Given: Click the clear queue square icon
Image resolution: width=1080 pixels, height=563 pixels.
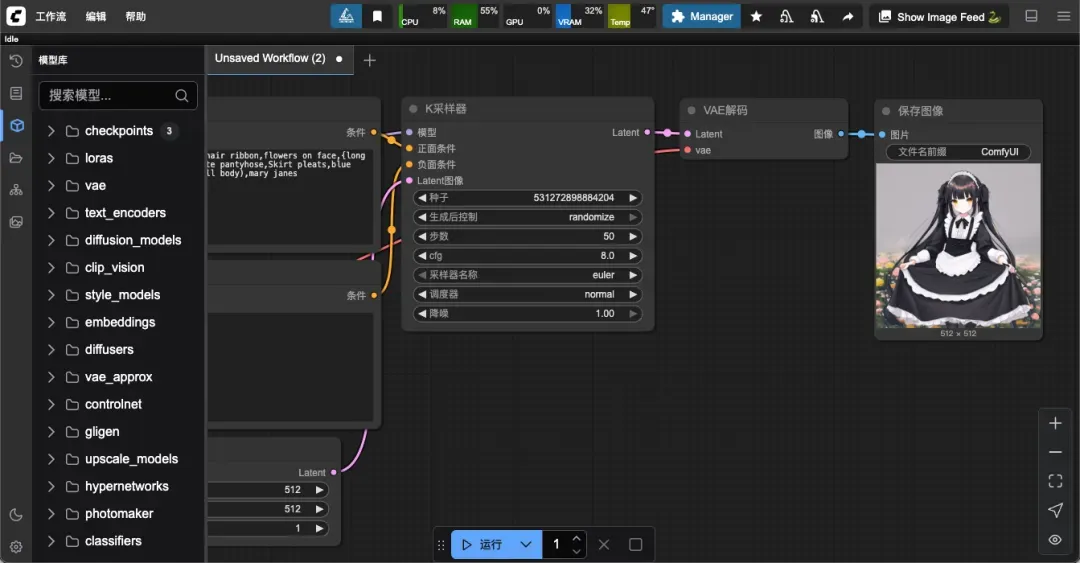Looking at the screenshot, I should [x=636, y=544].
